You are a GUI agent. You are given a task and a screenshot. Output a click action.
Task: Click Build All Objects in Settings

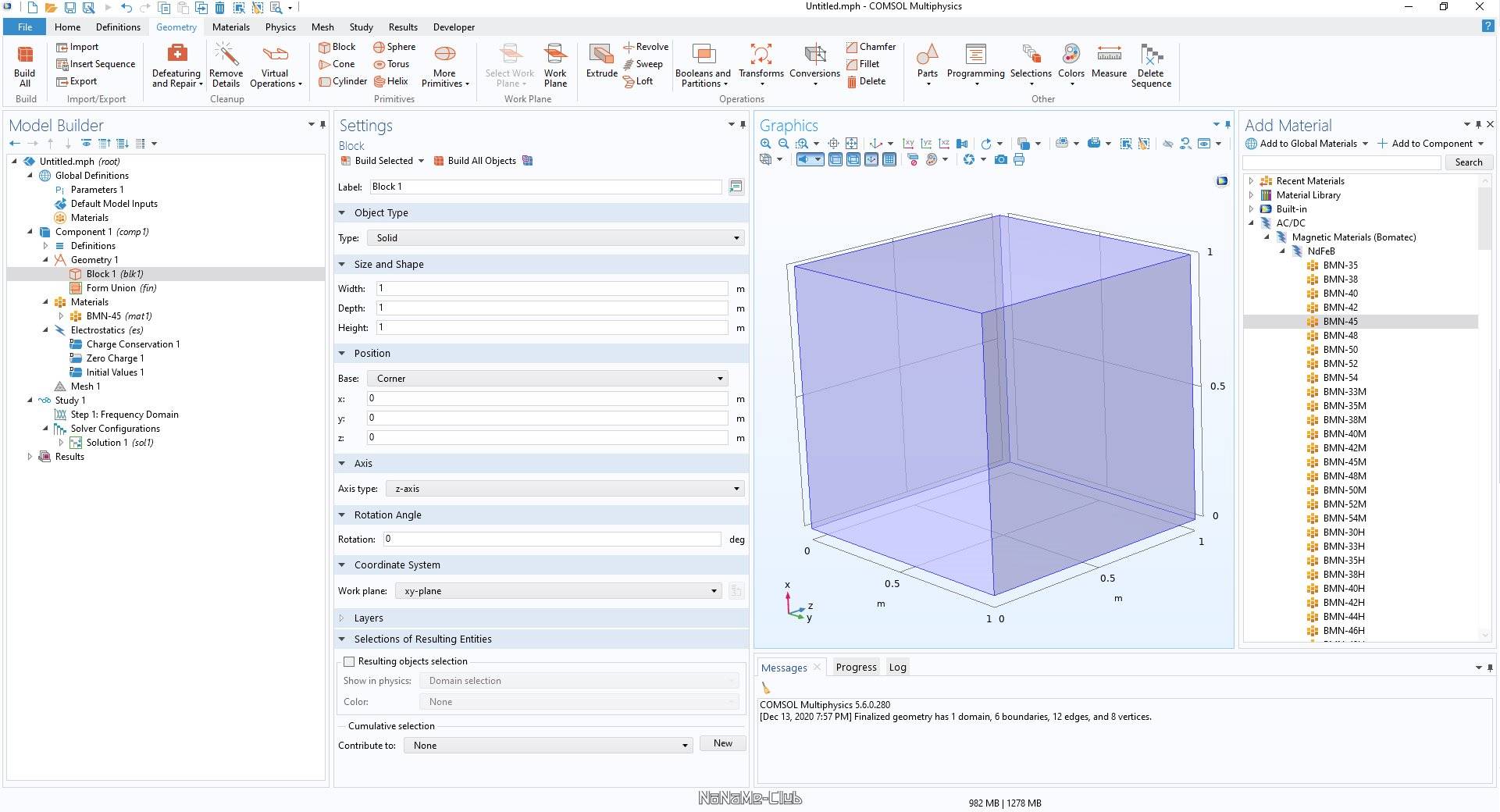point(475,161)
